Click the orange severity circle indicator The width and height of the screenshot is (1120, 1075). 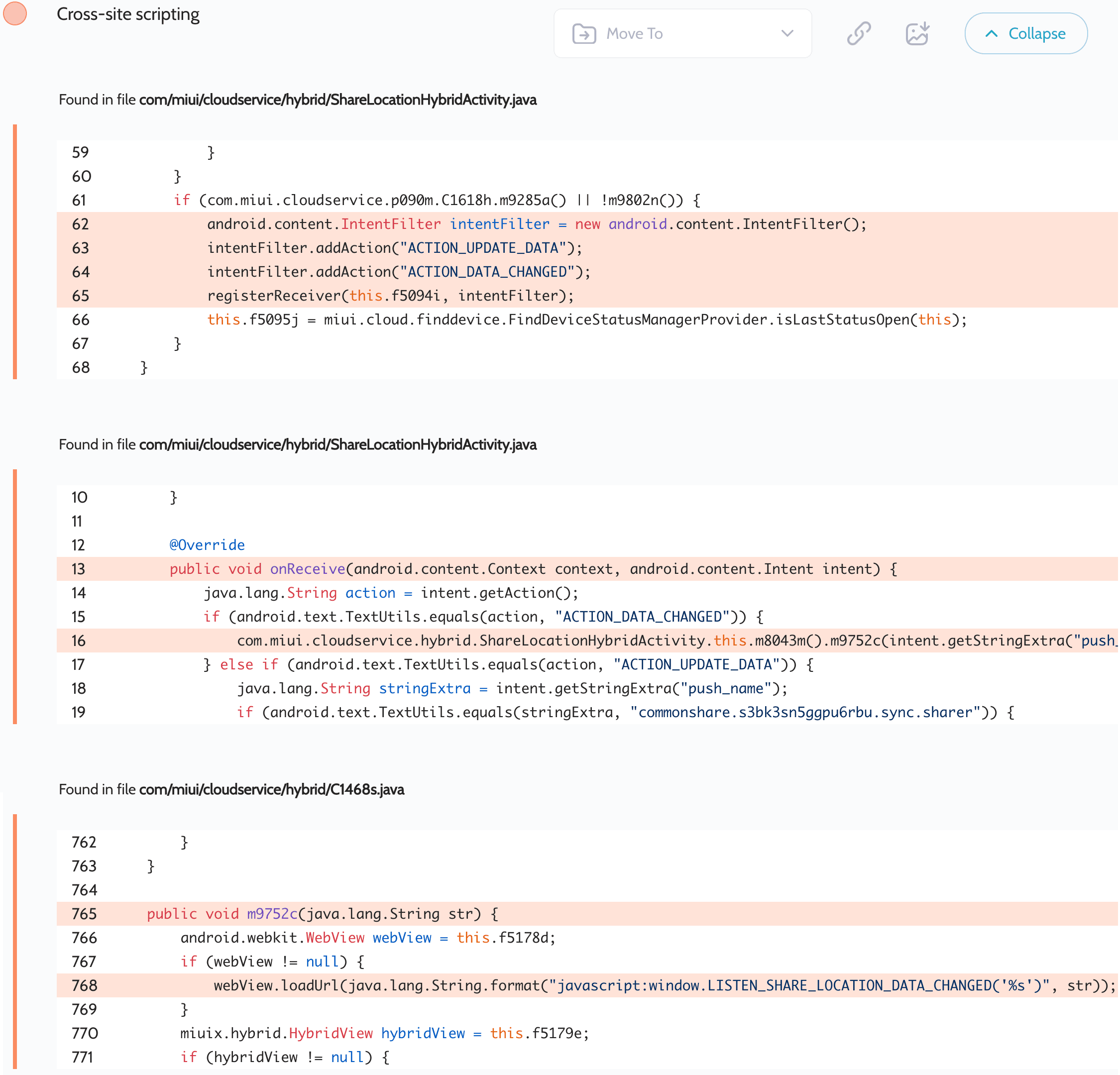15,14
